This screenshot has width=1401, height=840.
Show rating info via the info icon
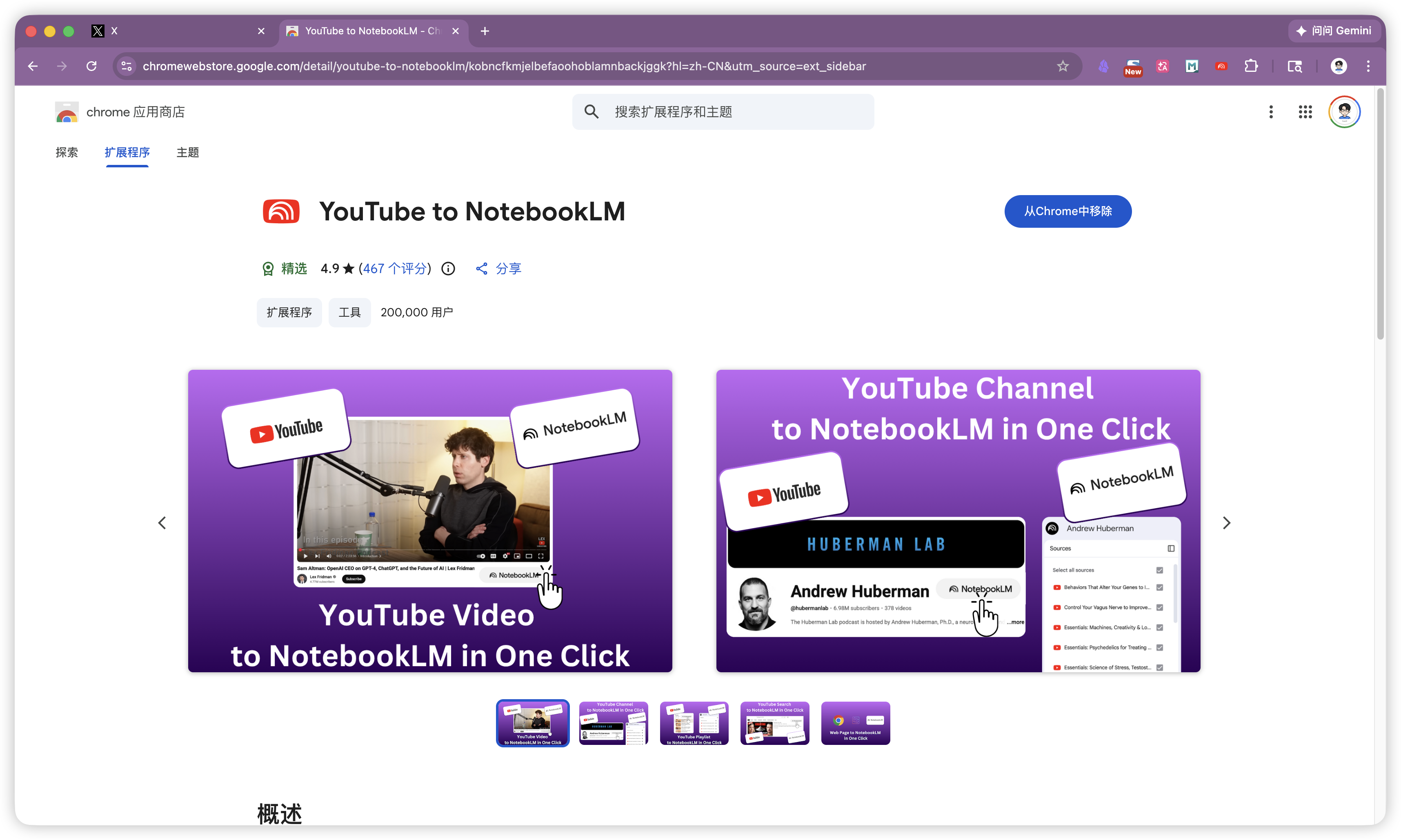[448, 268]
